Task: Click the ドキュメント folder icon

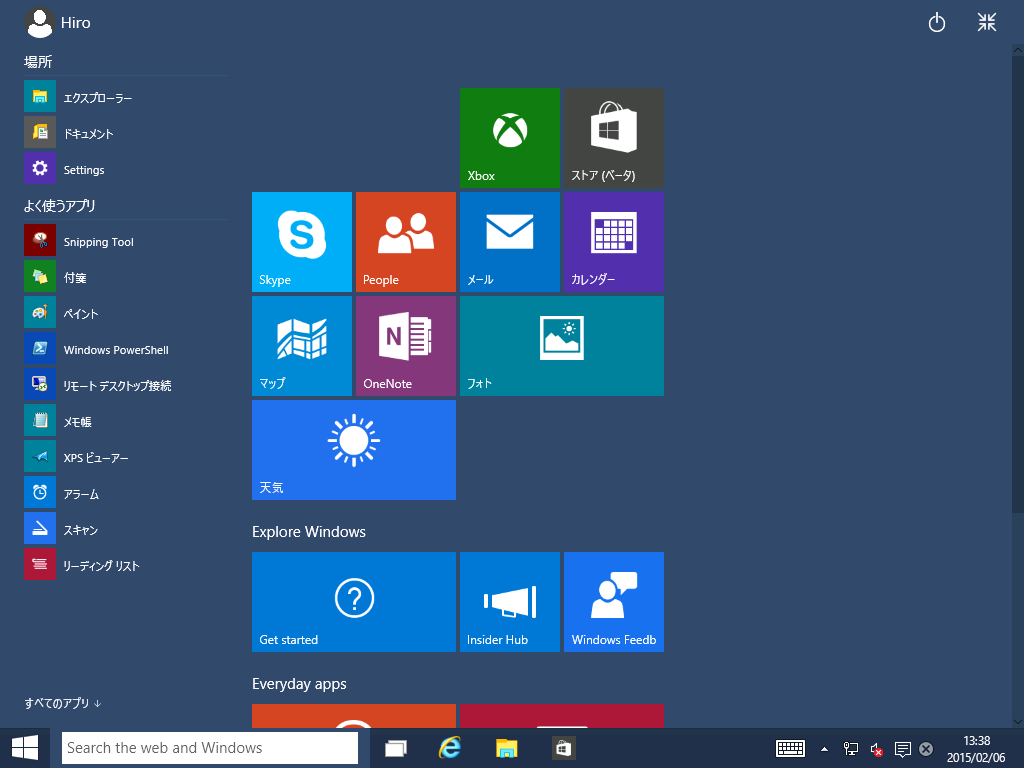Action: [40, 133]
